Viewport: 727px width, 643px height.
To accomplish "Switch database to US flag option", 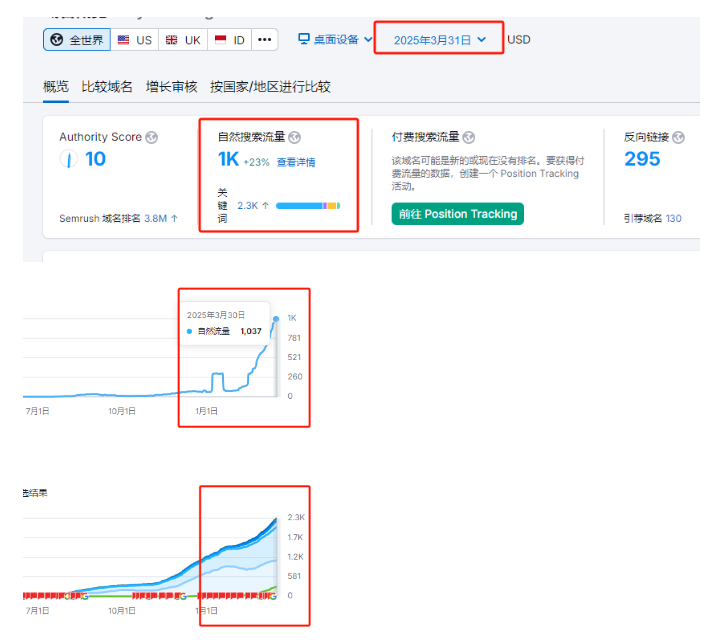I will coord(135,40).
